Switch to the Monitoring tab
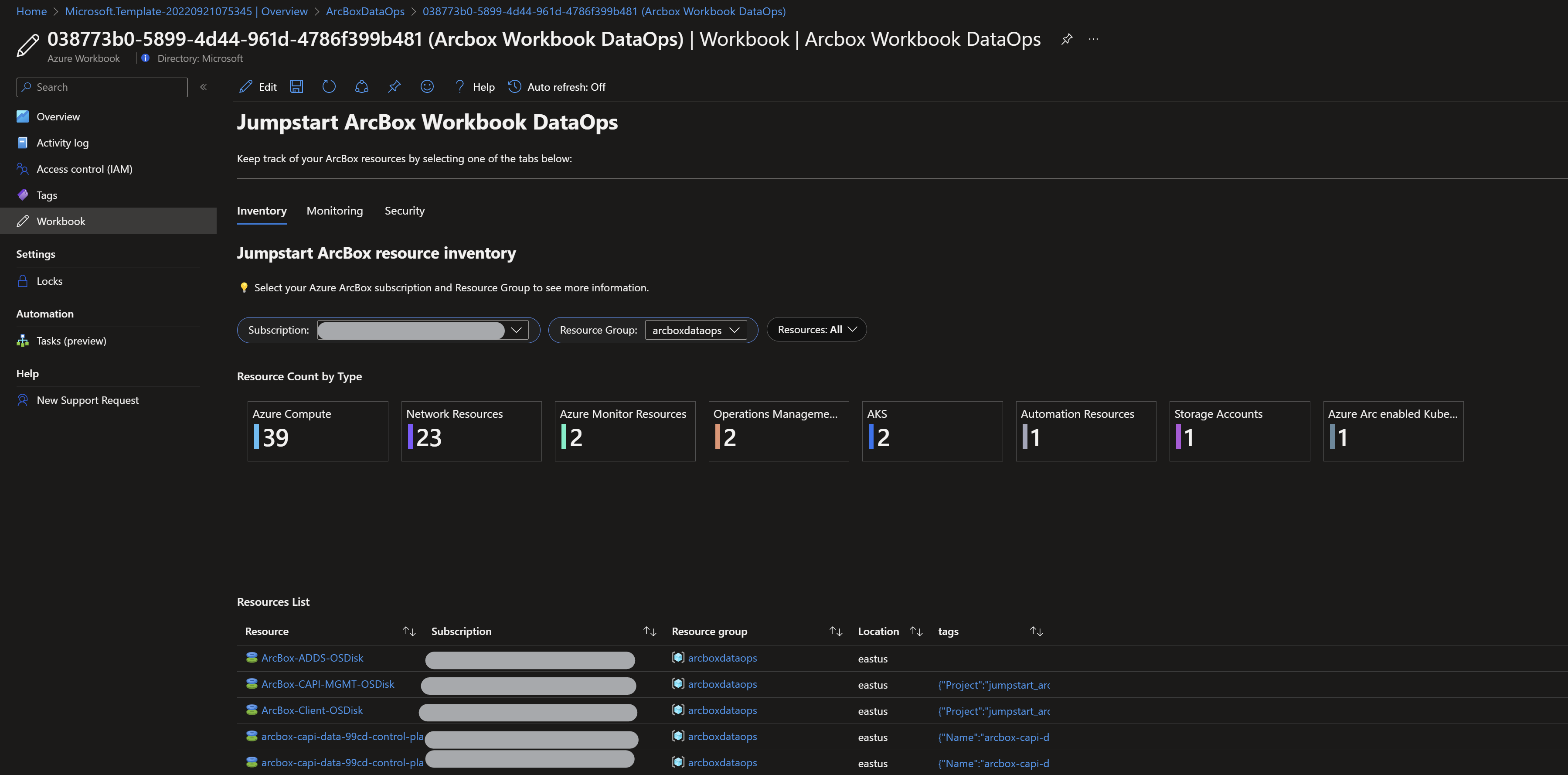Image resolution: width=1568 pixels, height=775 pixels. coord(334,211)
